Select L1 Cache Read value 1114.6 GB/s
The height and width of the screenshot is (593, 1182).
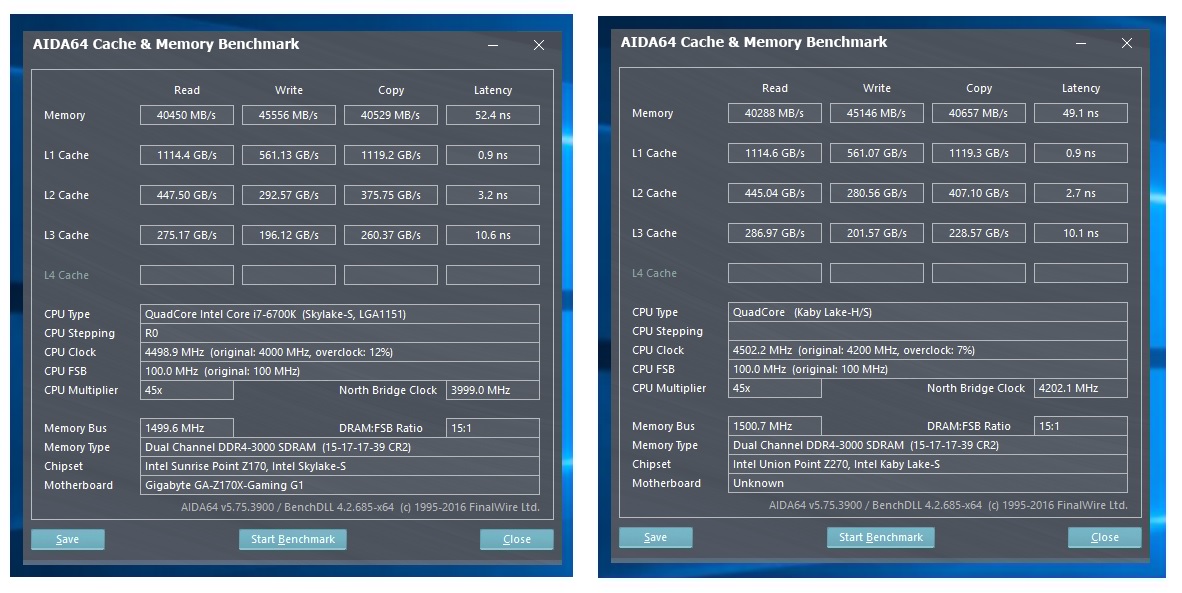(775, 153)
